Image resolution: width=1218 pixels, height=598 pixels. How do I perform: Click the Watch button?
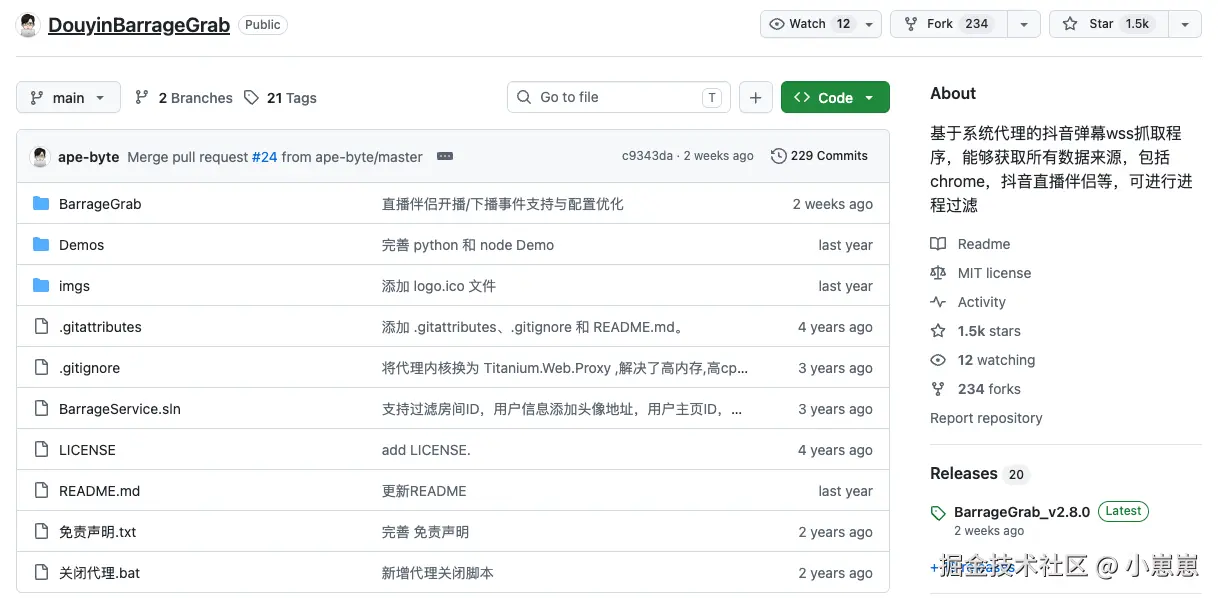coord(809,24)
